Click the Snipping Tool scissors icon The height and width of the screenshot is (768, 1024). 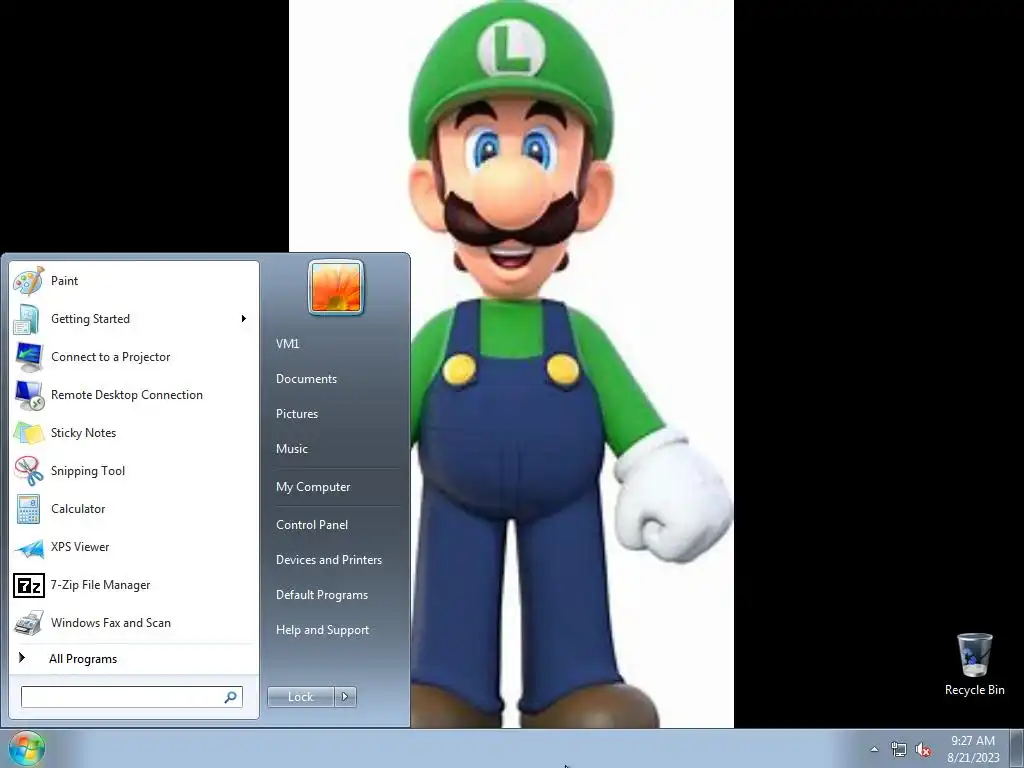click(29, 471)
